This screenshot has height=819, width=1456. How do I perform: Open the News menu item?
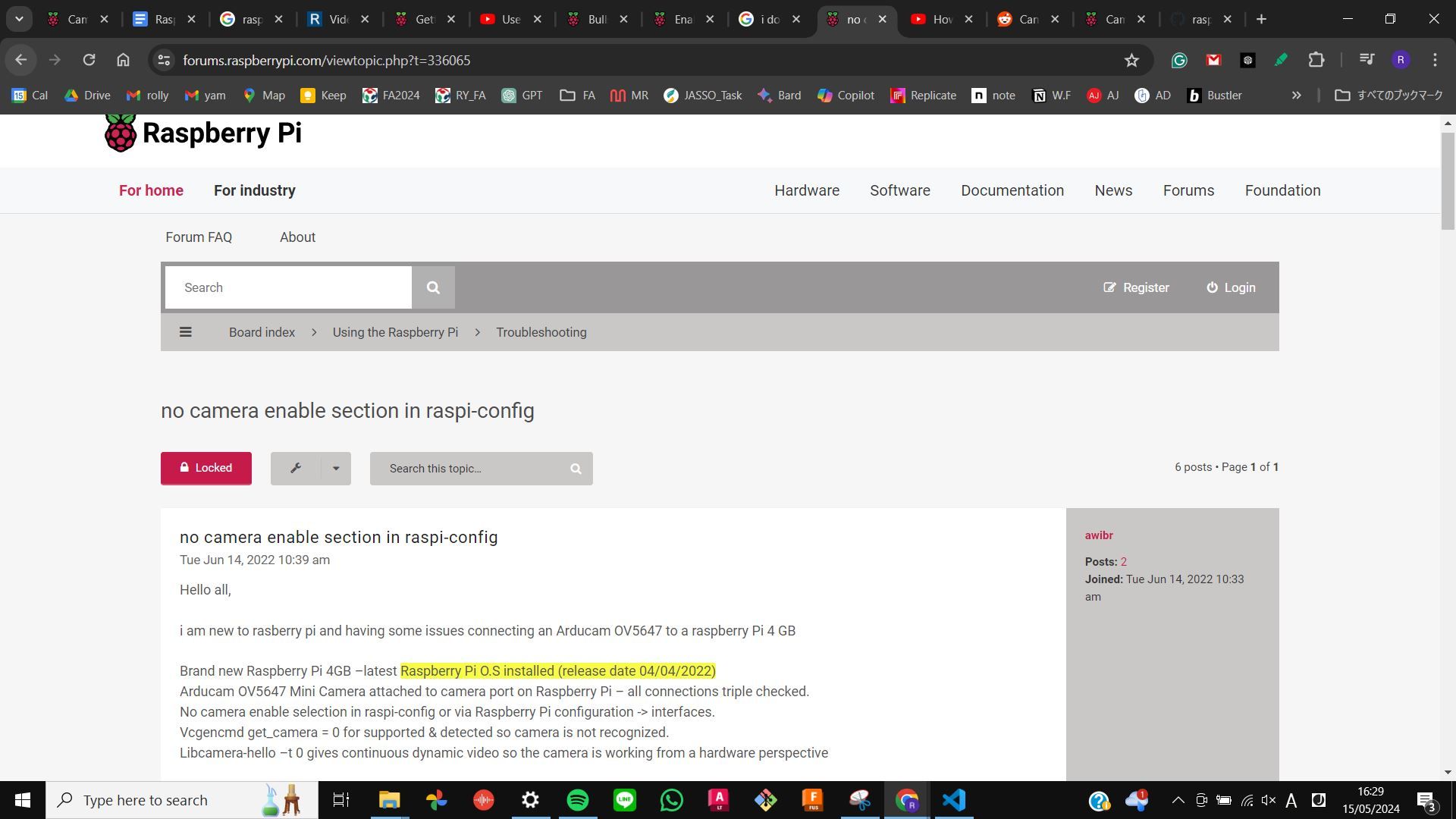click(1113, 190)
